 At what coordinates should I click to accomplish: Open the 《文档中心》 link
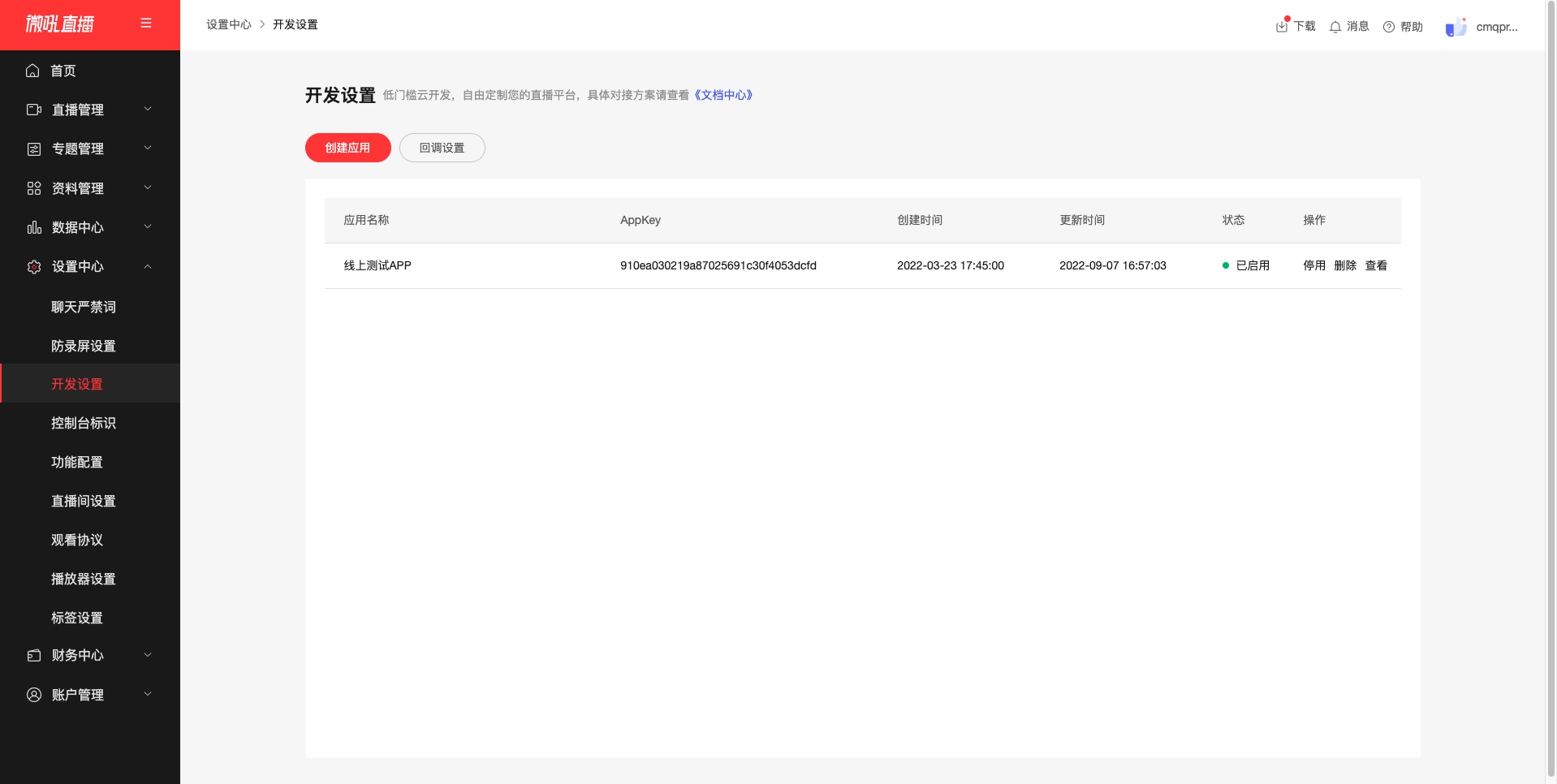pyautogui.click(x=723, y=95)
